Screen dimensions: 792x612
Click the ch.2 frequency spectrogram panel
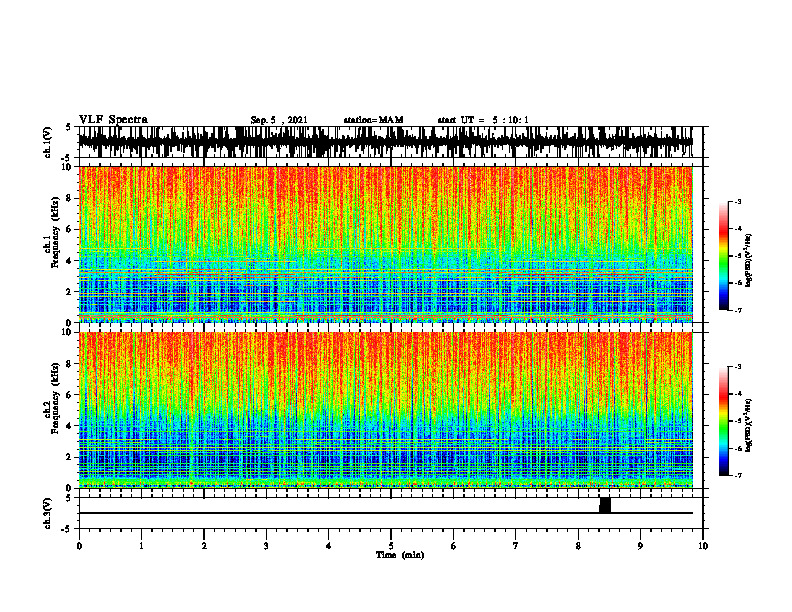[385, 410]
